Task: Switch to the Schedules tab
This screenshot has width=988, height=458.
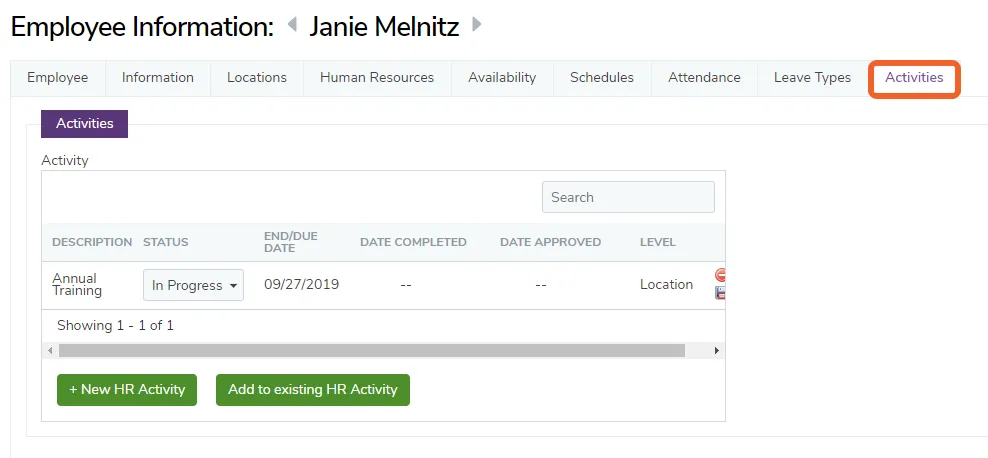Action: tap(602, 78)
